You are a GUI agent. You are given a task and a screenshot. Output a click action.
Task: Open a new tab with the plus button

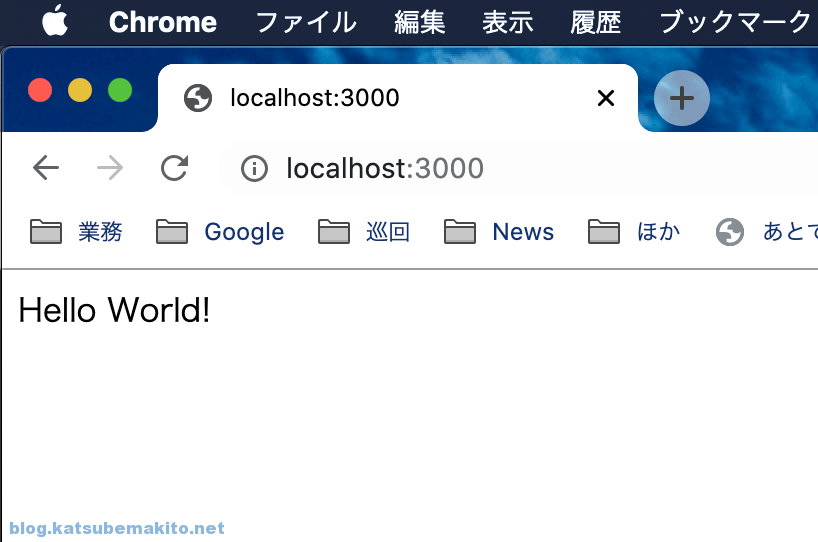click(681, 98)
